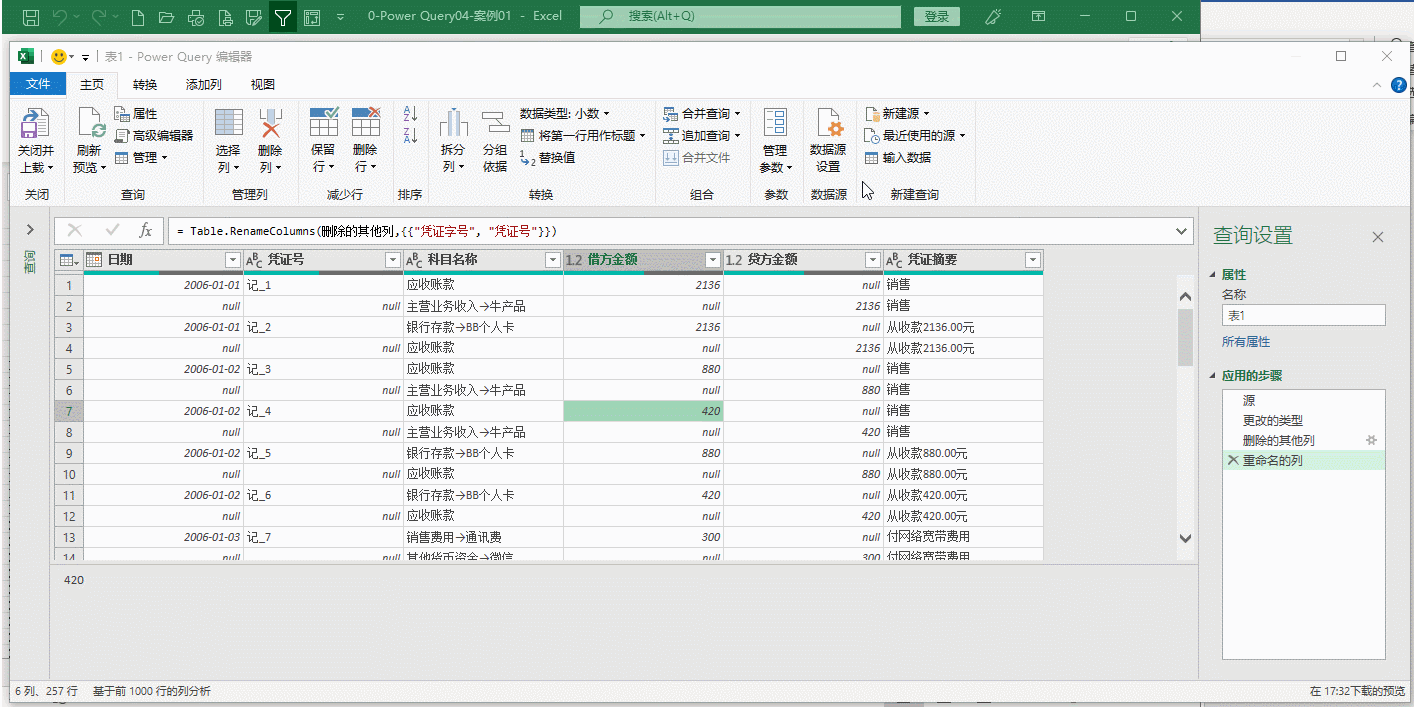Click Enter Data (输入数据)
1414x707 pixels.
pyautogui.click(x=898, y=157)
